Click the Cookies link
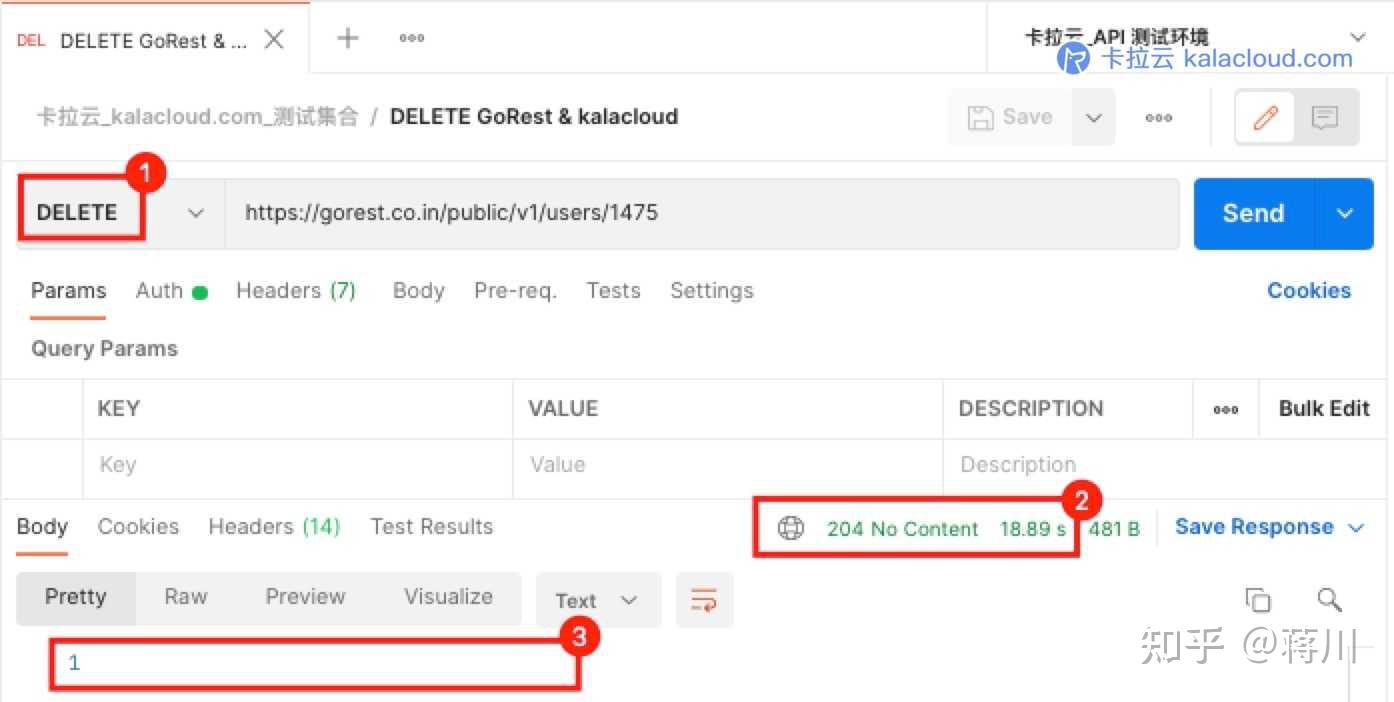 (x=1309, y=290)
